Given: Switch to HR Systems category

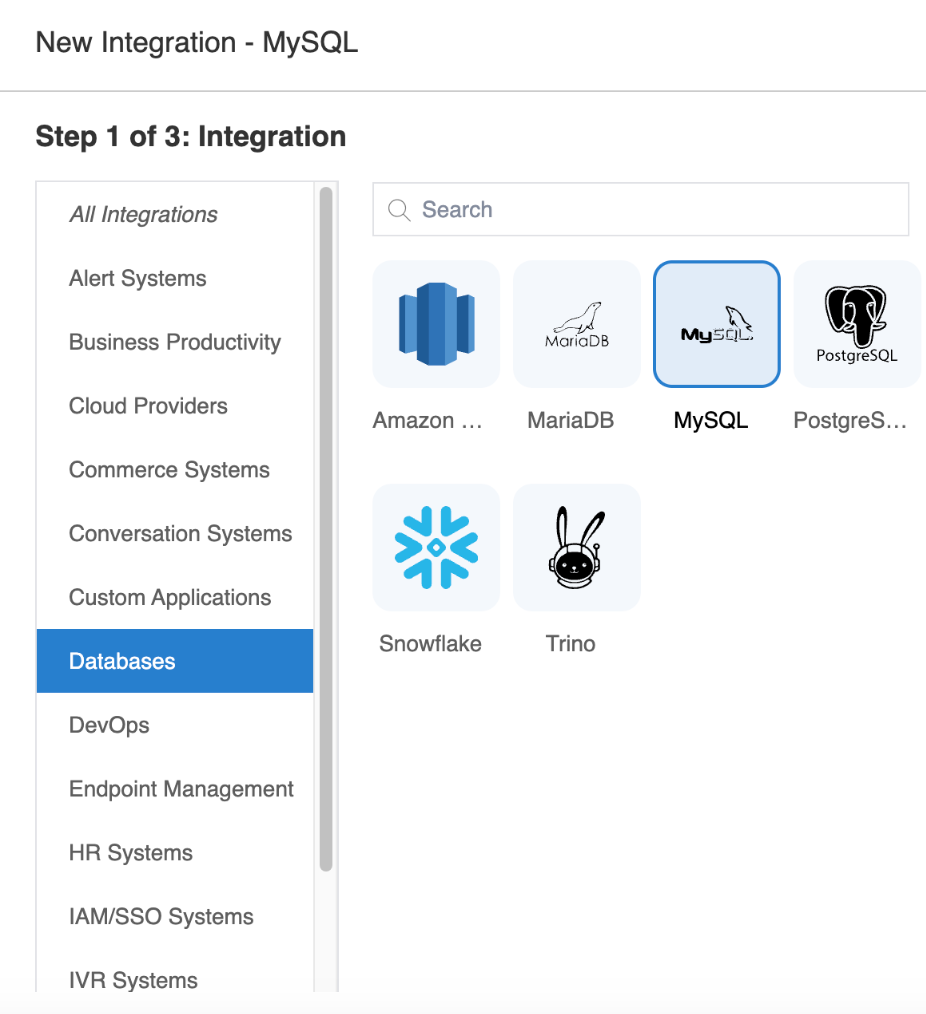Looking at the screenshot, I should (175, 853).
